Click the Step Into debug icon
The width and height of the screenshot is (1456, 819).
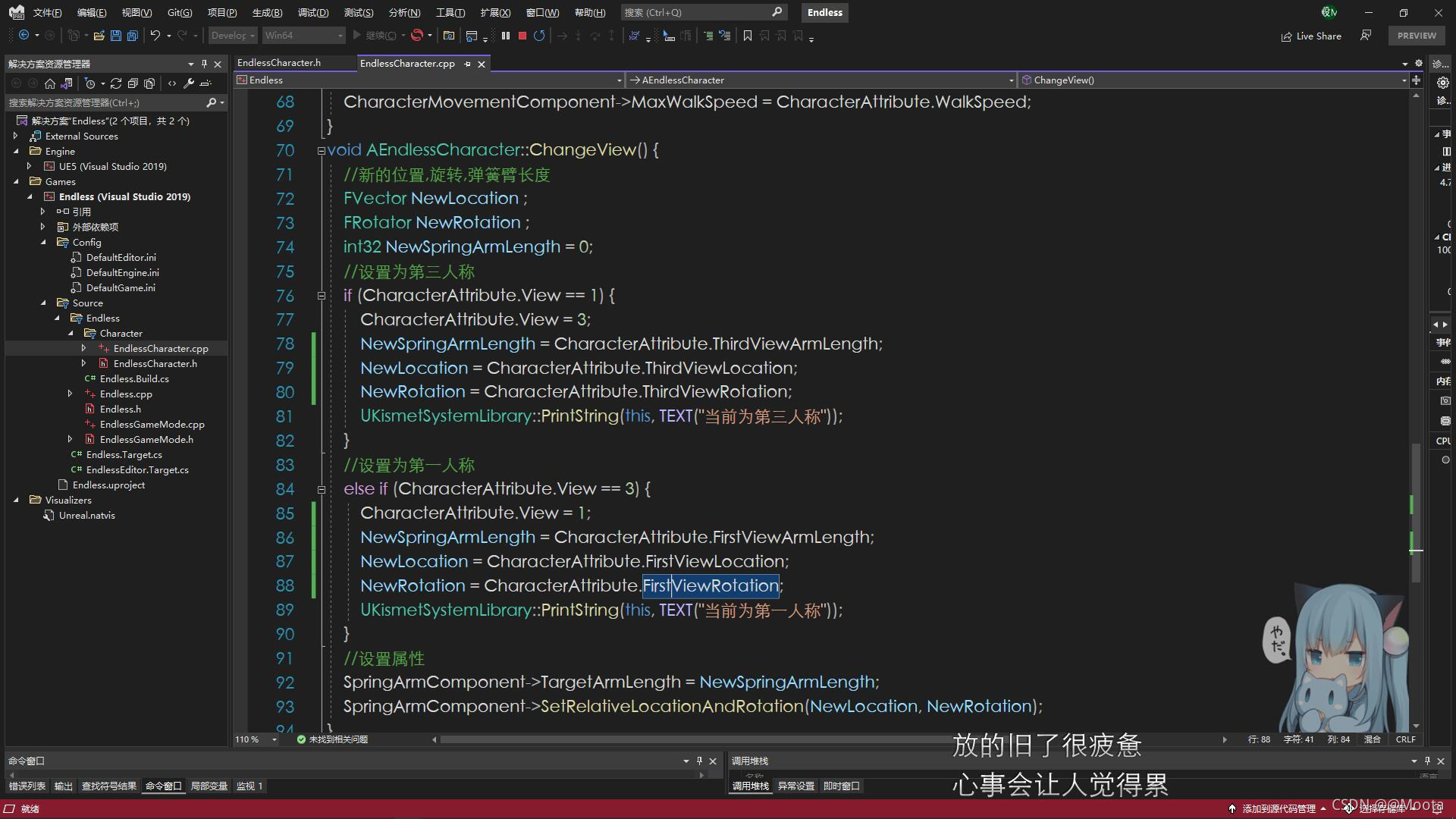point(577,36)
